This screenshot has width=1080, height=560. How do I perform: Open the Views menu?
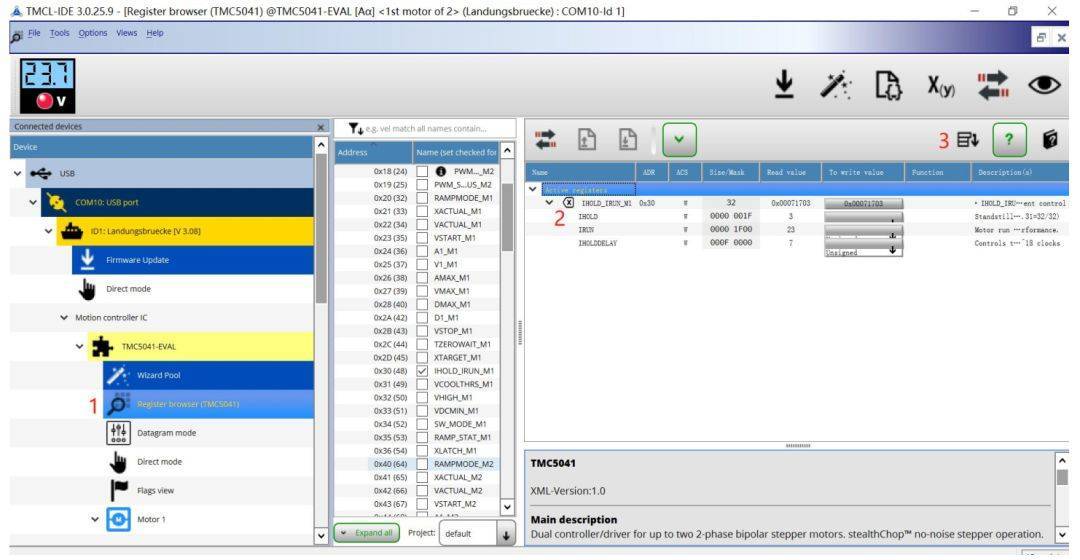pos(126,33)
